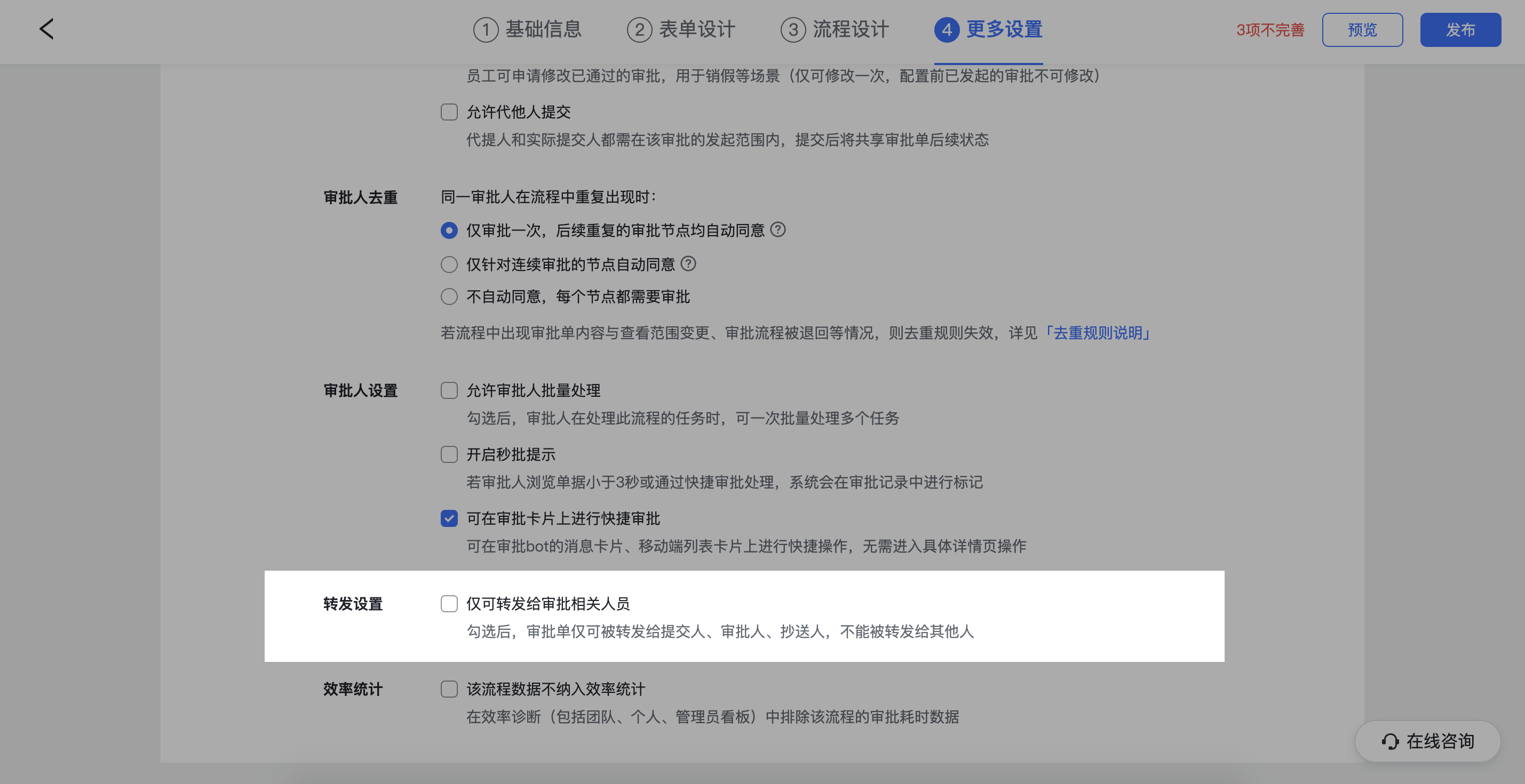1525x784 pixels.
Task: Open help icon for 仅审批一次 option
Action: coord(778,229)
